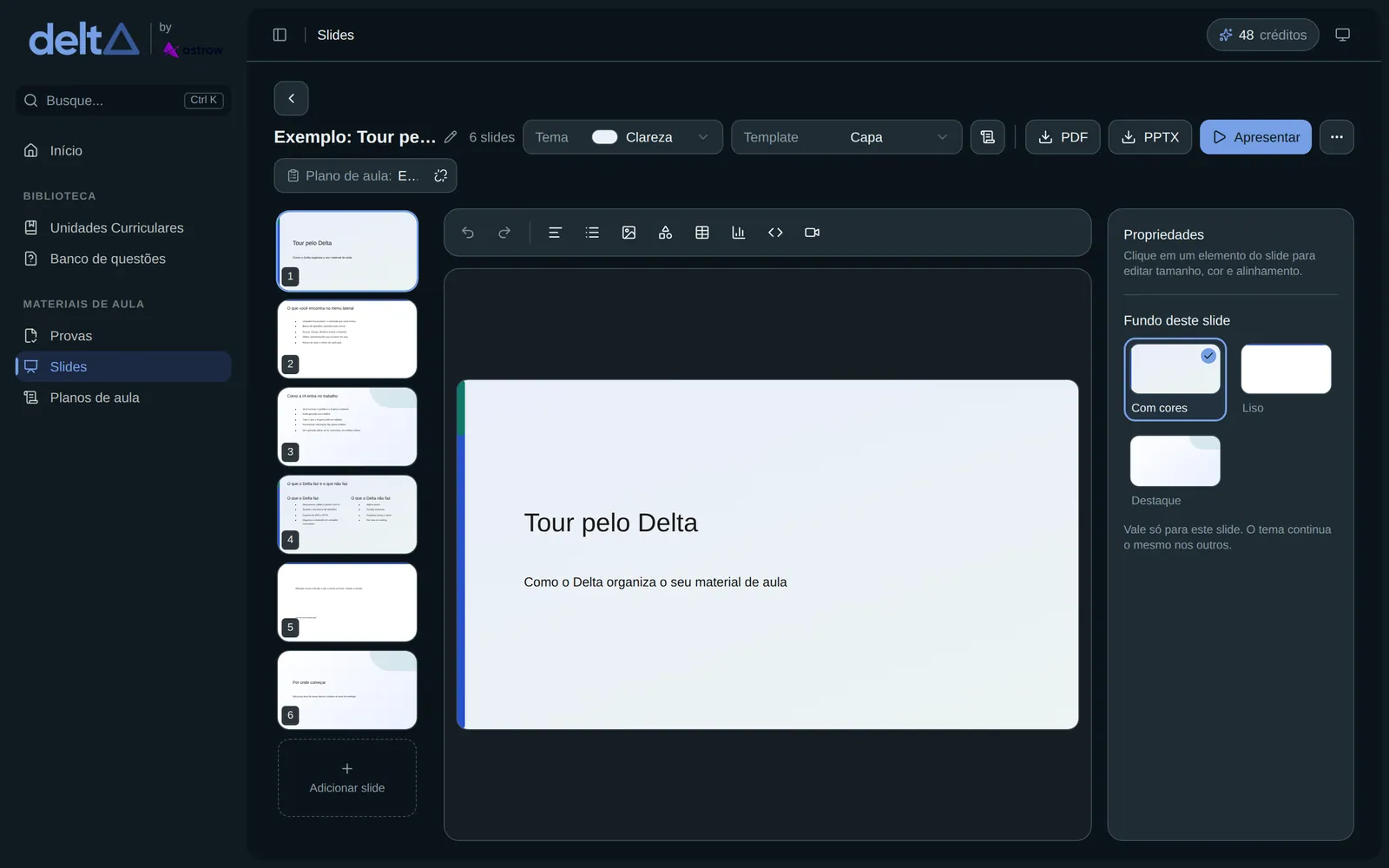Open Banco de questões in the sidebar
Image resolution: width=1389 pixels, height=868 pixels.
123,259
